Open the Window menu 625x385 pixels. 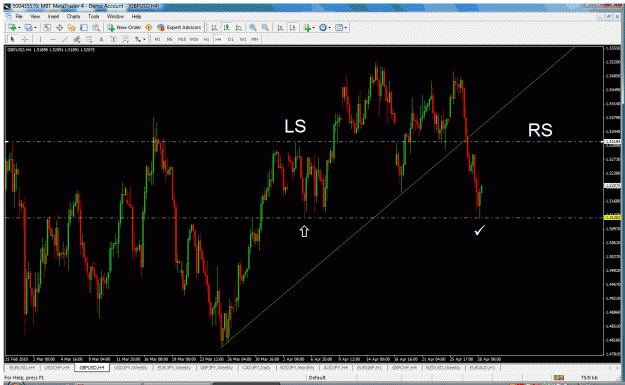pyautogui.click(x=115, y=16)
